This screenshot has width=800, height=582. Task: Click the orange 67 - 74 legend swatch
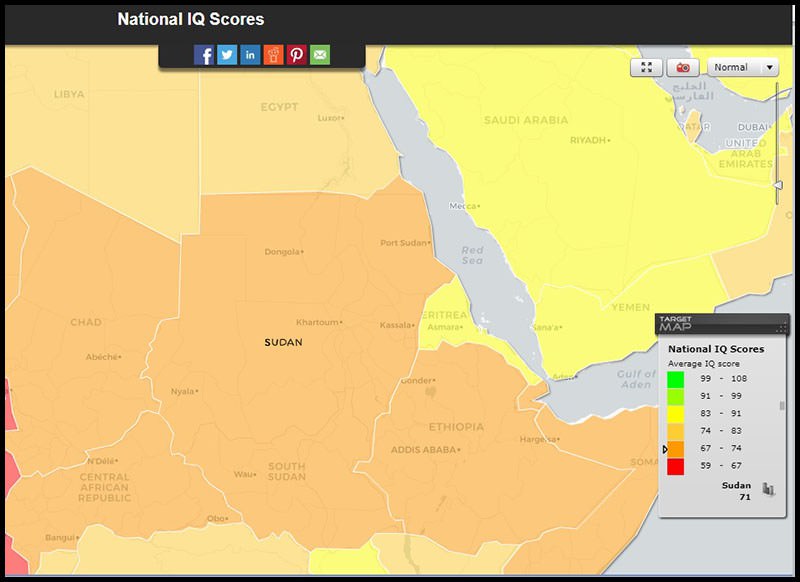(675, 449)
